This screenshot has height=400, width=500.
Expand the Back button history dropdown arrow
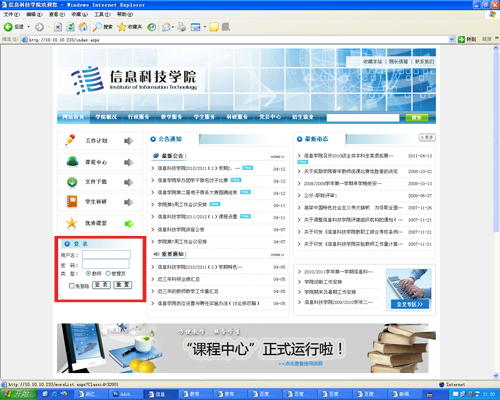pyautogui.click(x=29, y=27)
